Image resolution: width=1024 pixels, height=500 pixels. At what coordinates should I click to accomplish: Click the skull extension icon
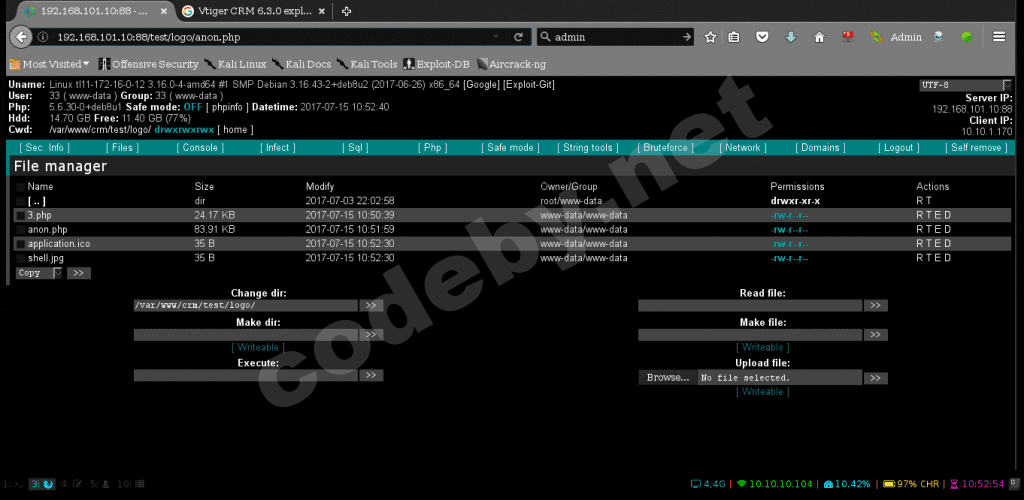coord(938,37)
